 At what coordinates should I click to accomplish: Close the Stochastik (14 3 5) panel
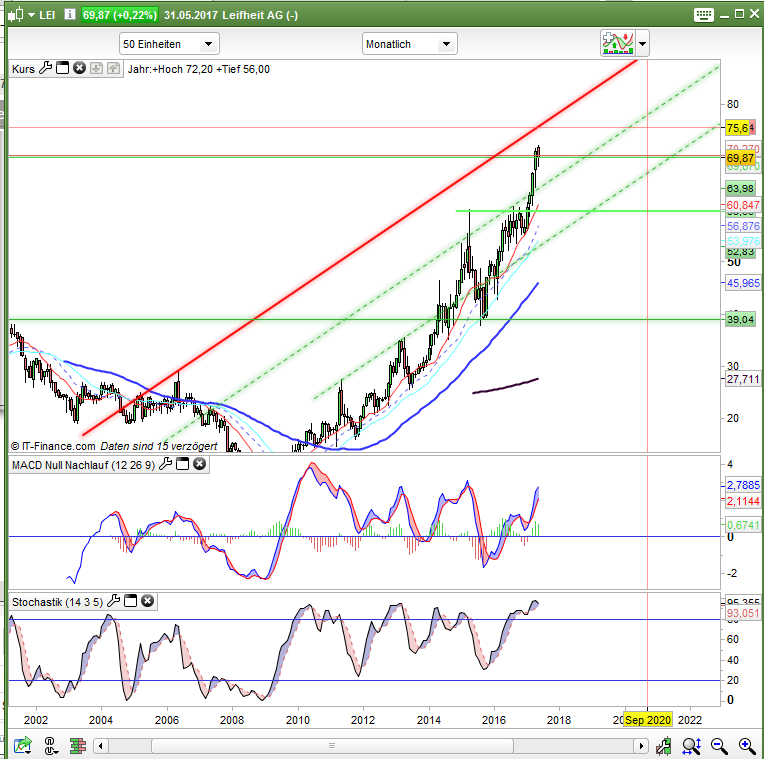(147, 601)
